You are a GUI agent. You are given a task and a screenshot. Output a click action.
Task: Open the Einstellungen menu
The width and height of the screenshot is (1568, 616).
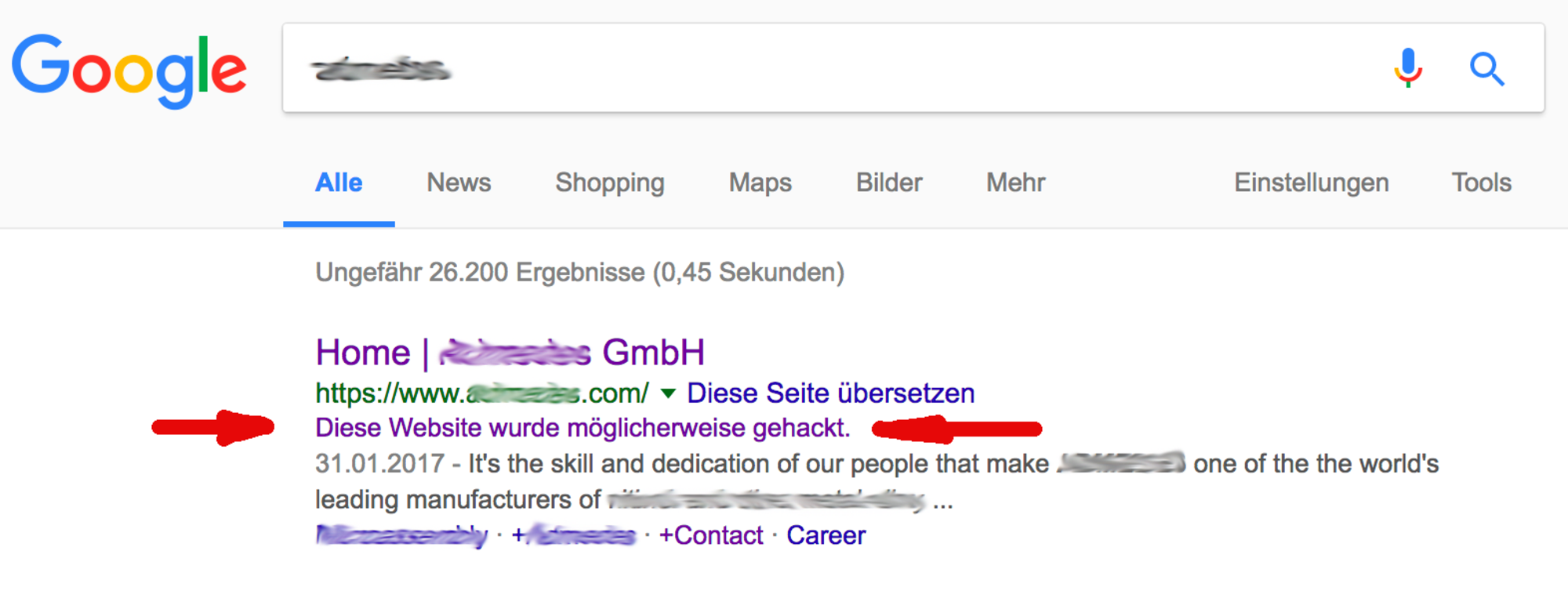coord(1312,183)
